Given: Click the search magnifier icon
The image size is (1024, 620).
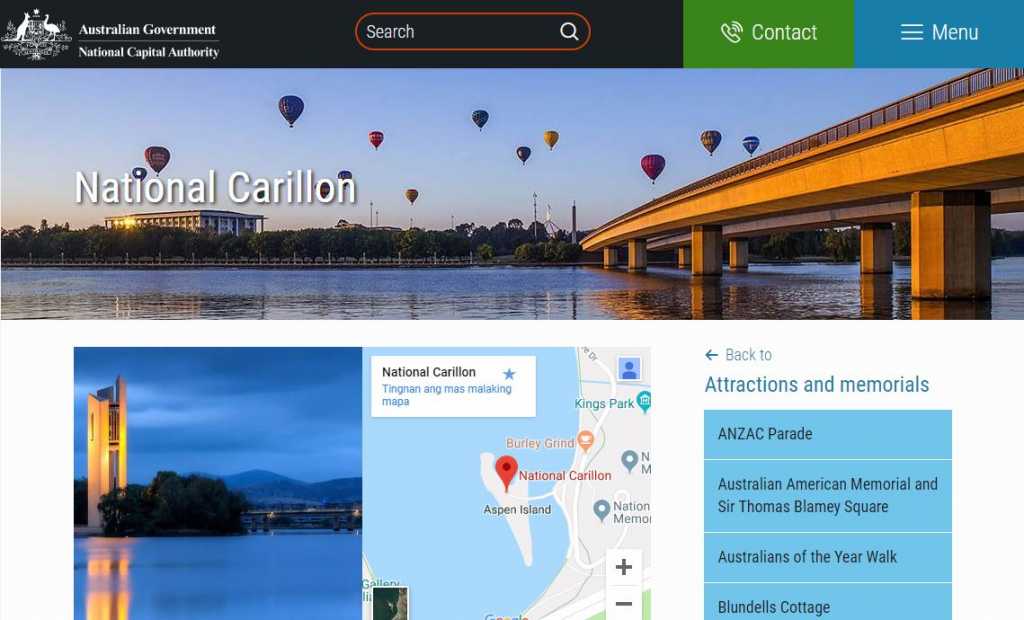Looking at the screenshot, I should (569, 31).
